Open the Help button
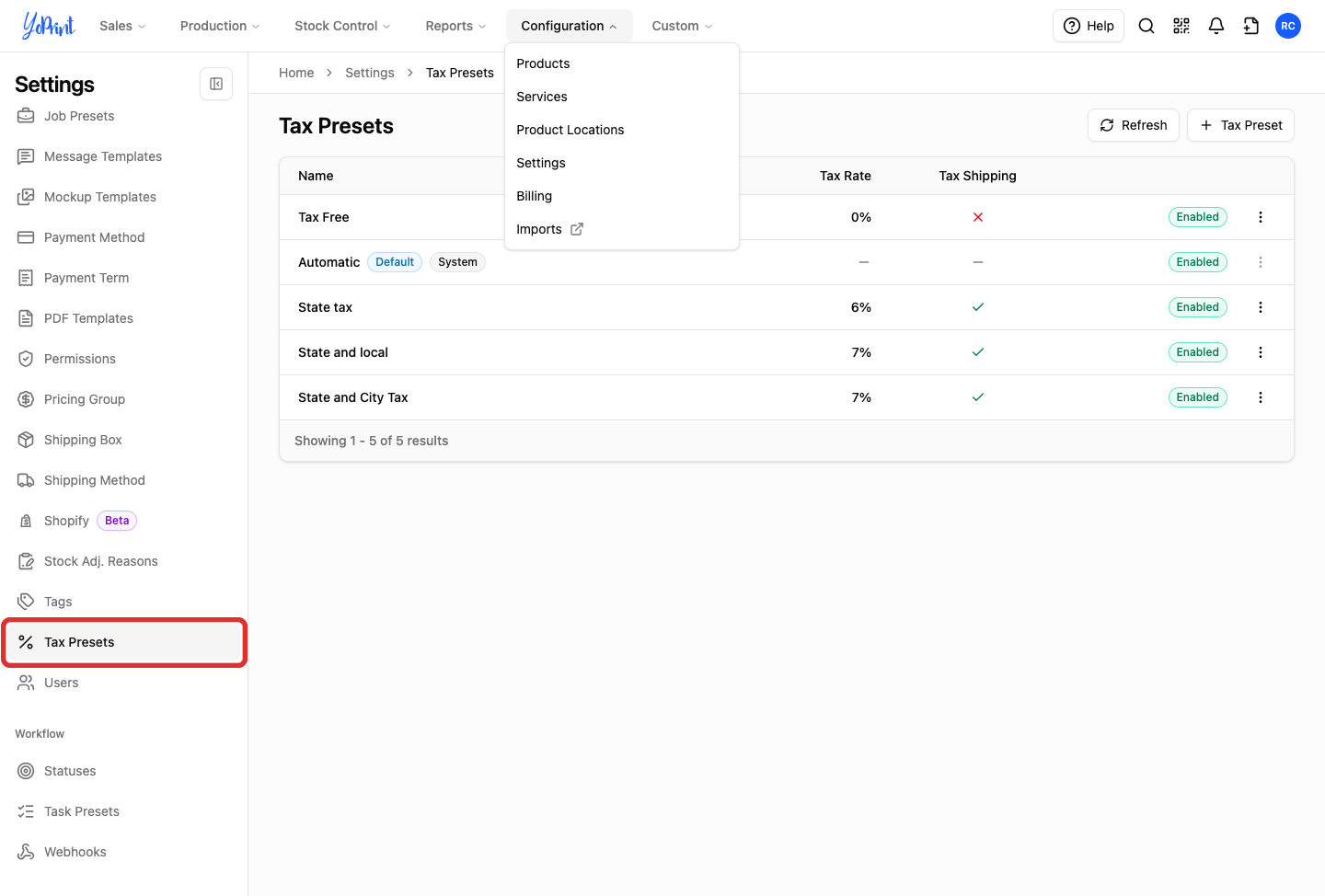This screenshot has height=896, width=1325. tap(1089, 26)
